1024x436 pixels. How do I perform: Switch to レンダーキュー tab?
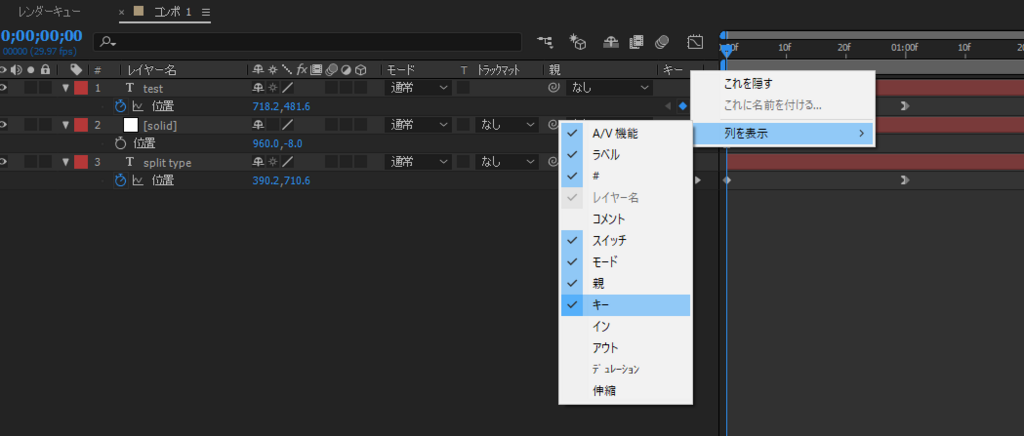(50, 12)
